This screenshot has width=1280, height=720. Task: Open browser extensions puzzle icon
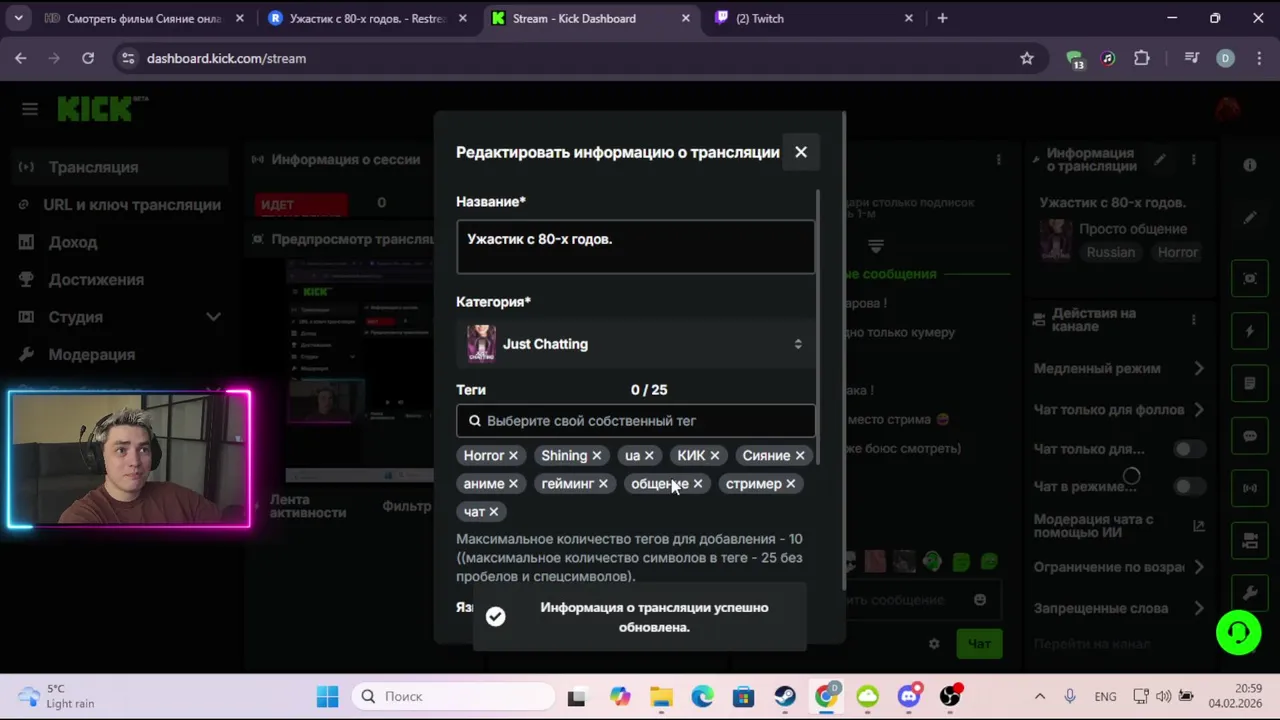click(1142, 58)
